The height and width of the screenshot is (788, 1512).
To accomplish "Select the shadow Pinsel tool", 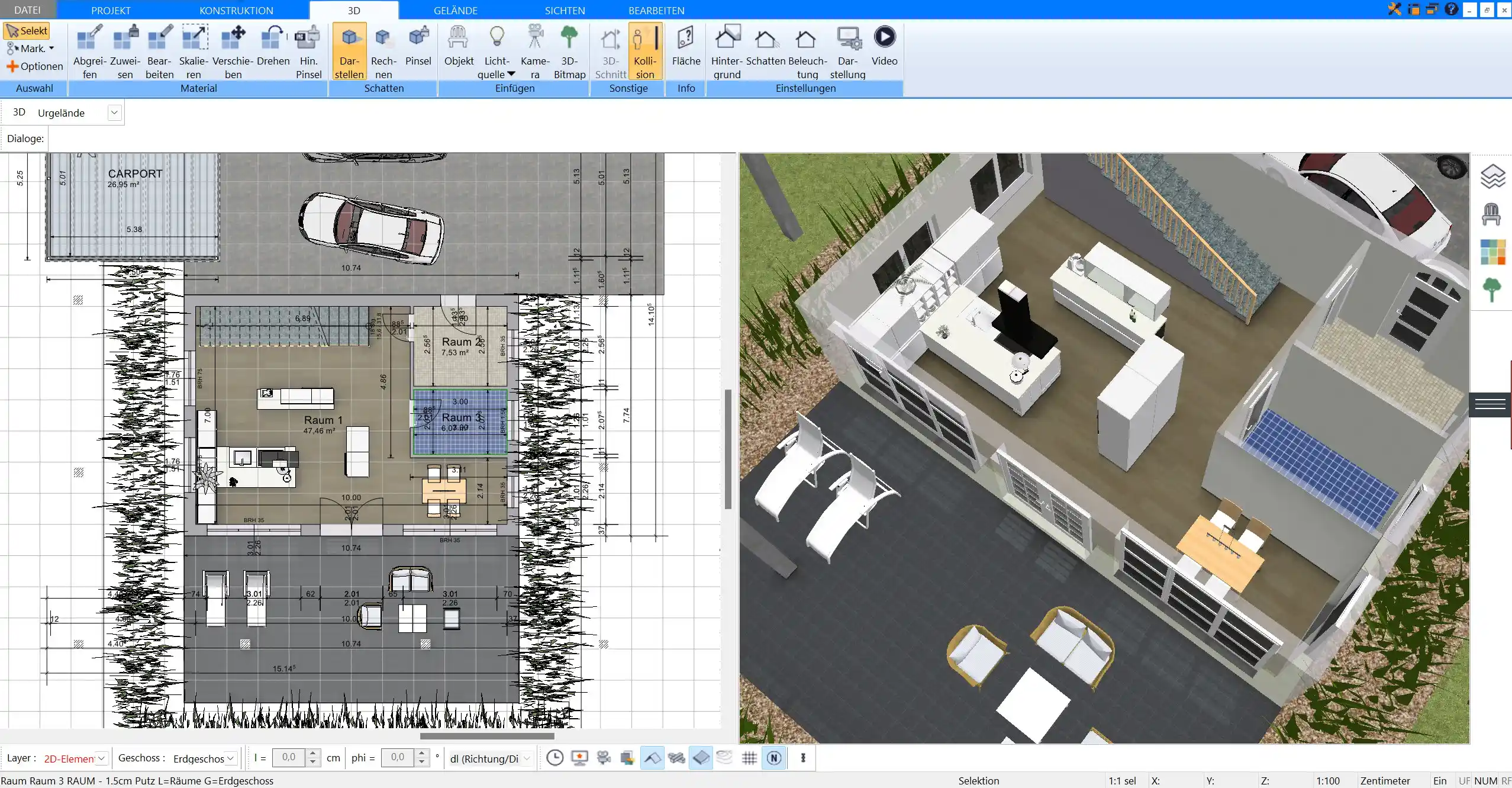I will (418, 45).
